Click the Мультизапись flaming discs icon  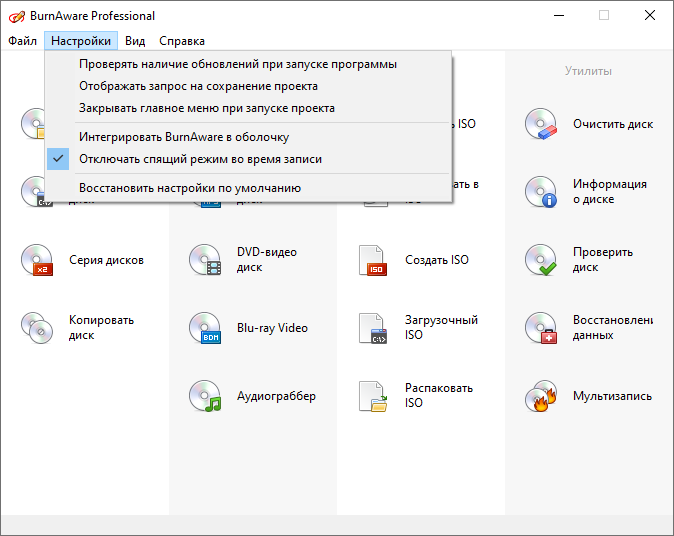541,395
